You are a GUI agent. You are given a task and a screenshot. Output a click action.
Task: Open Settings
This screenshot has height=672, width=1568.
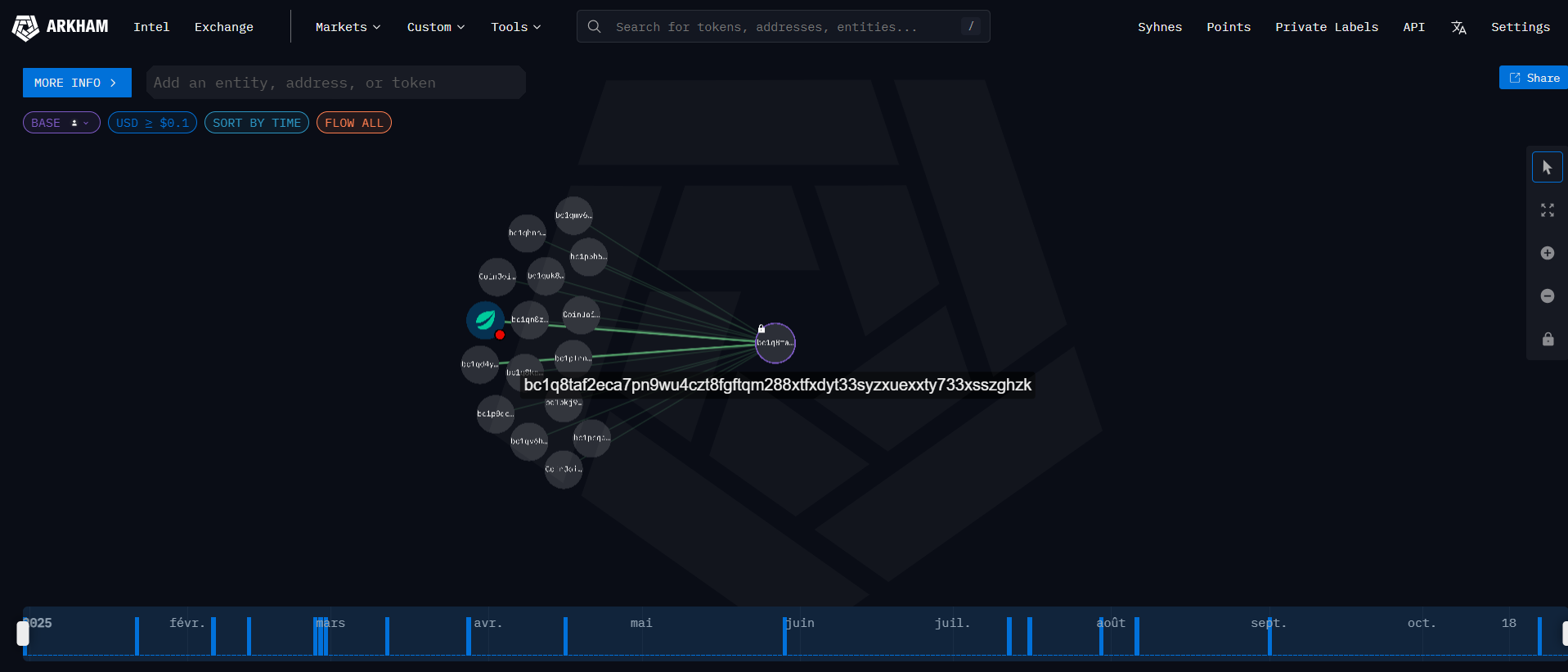[x=1521, y=27]
